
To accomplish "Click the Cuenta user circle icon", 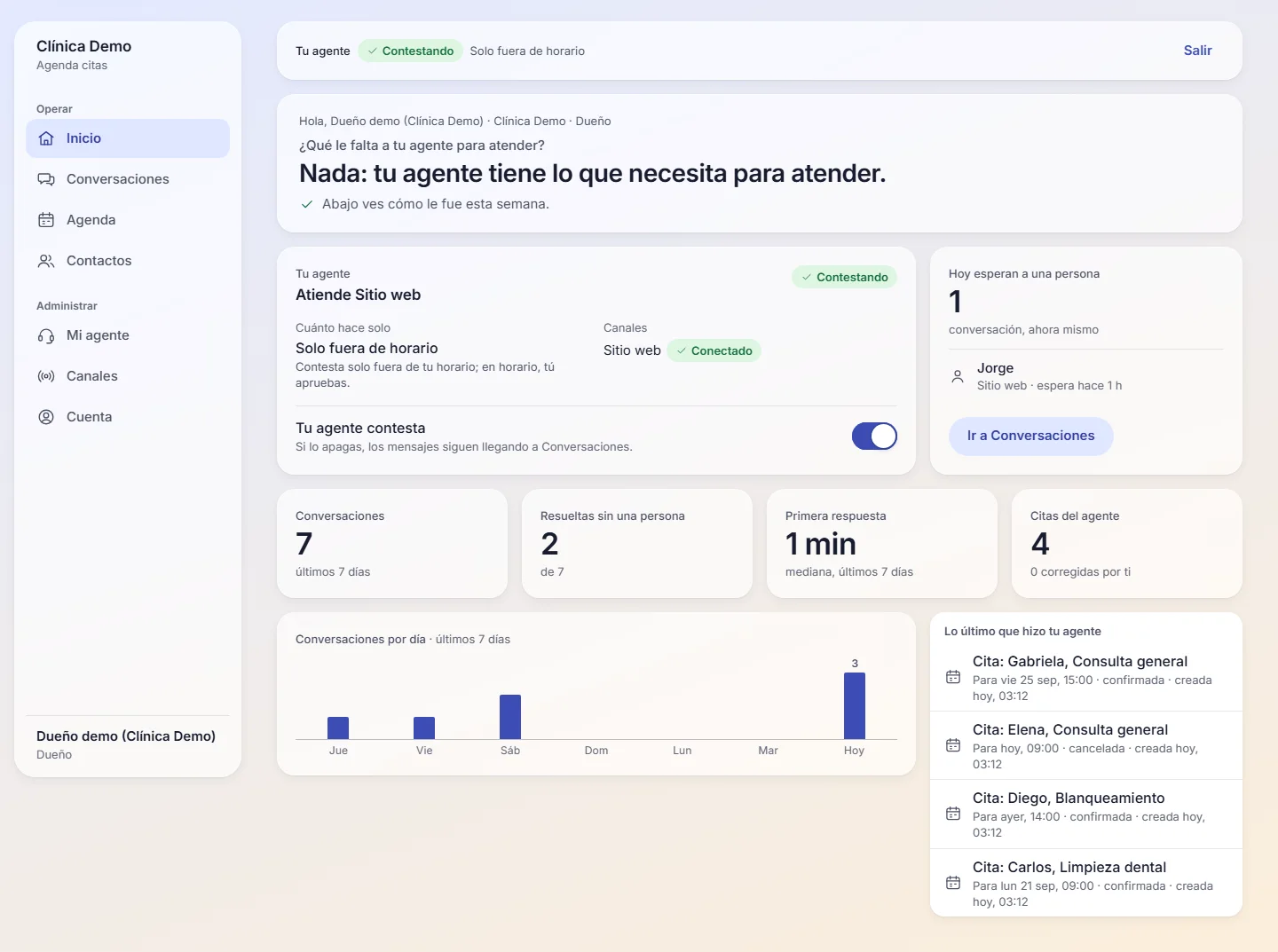I will 46,417.
